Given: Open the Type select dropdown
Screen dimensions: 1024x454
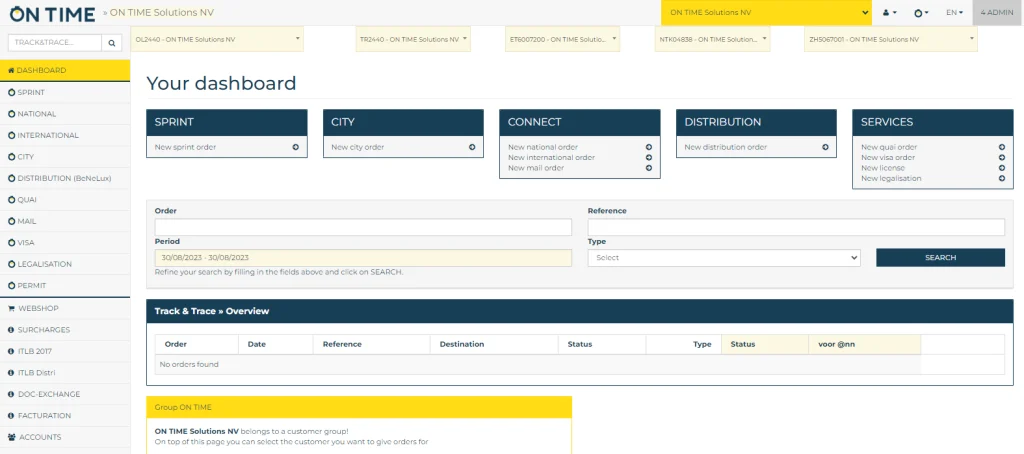Looking at the screenshot, I should coord(724,257).
